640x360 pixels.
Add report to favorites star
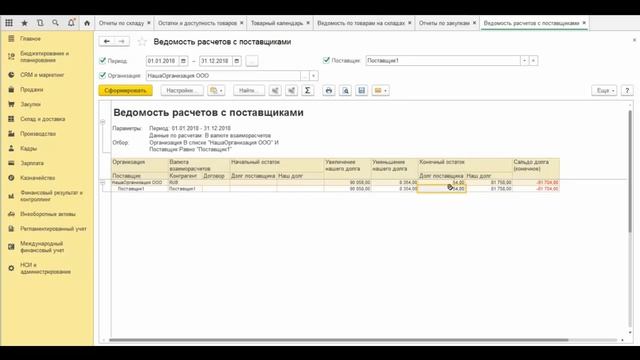coord(142,42)
